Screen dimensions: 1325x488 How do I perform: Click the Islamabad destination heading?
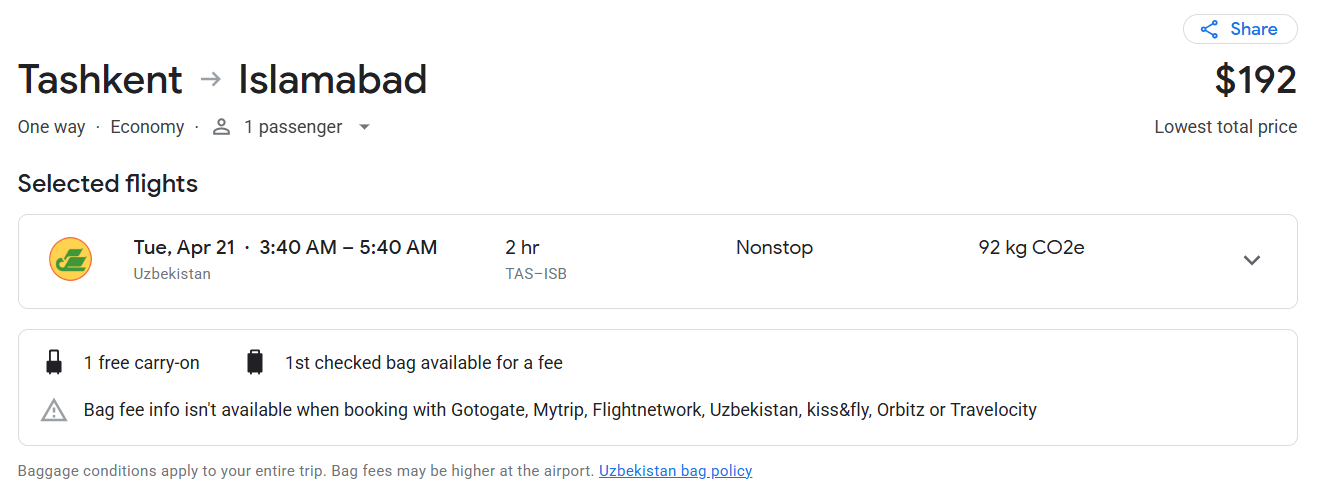[x=332, y=79]
